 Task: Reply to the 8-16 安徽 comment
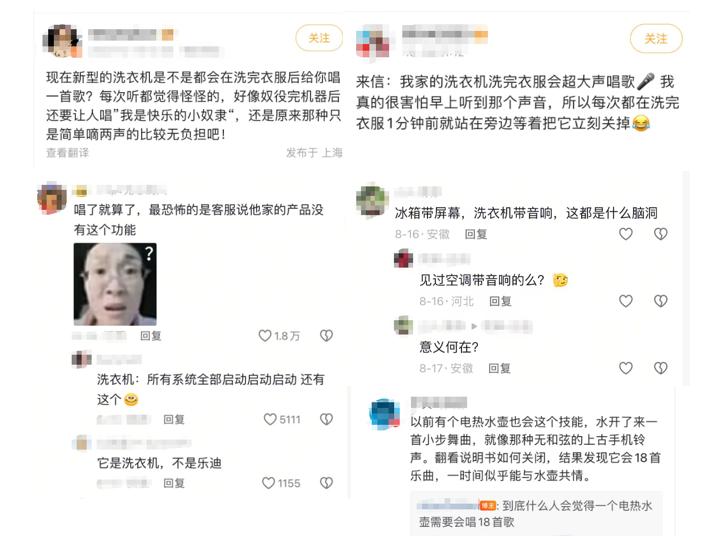[x=476, y=234]
